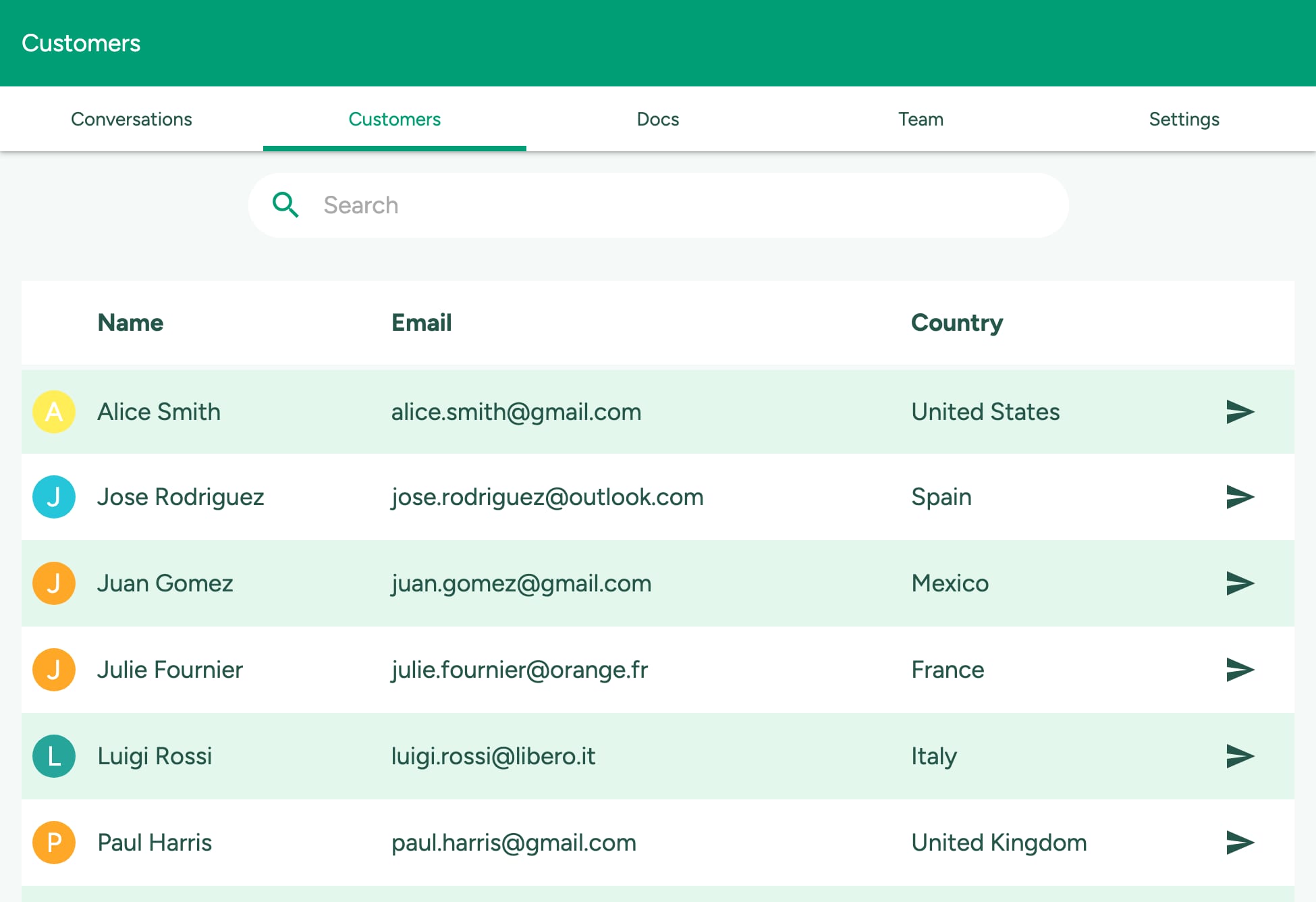
Task: Click the Customers title in the green header
Action: 81,43
